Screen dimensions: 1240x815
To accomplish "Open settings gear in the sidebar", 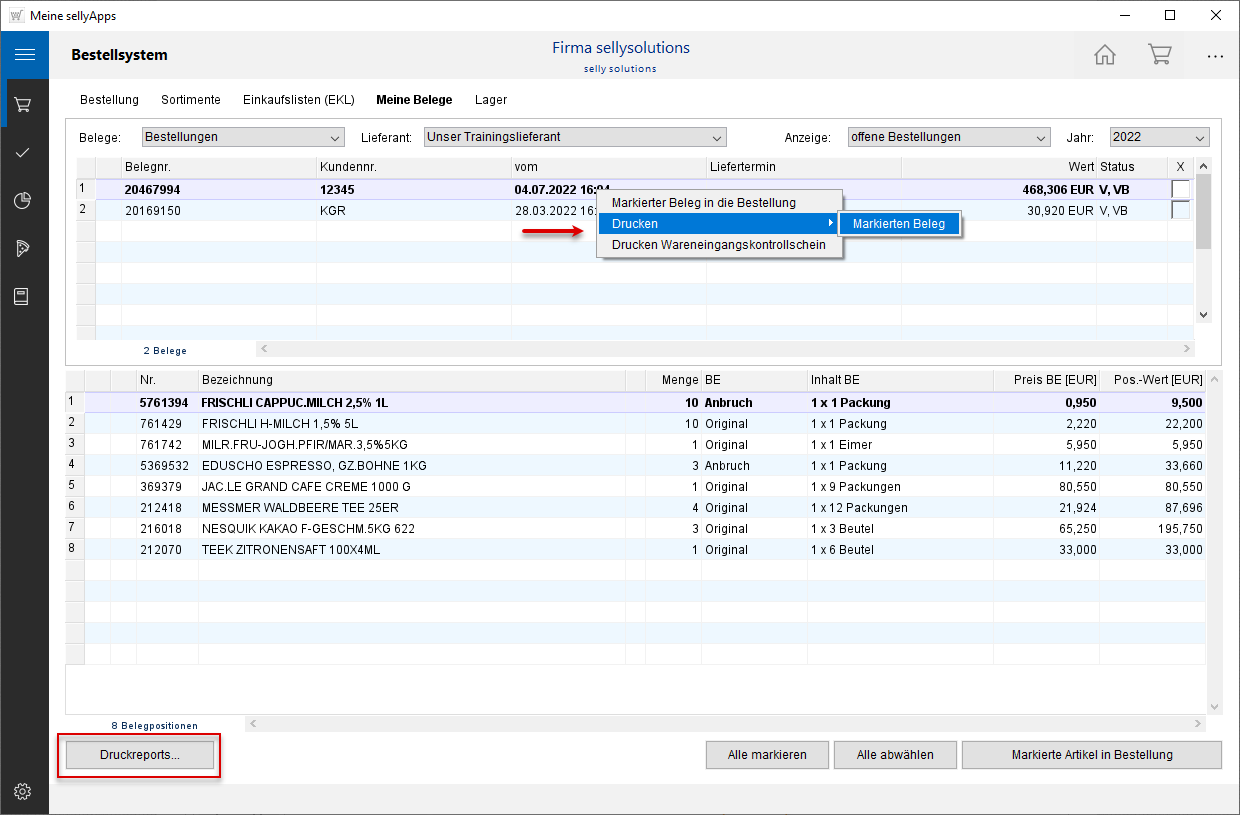I will pyautogui.click(x=24, y=791).
